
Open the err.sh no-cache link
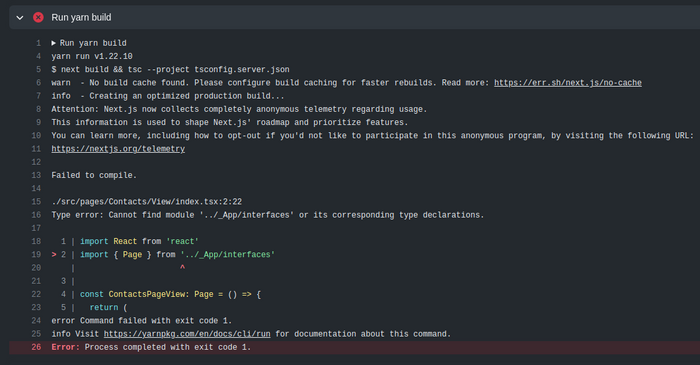coord(567,83)
